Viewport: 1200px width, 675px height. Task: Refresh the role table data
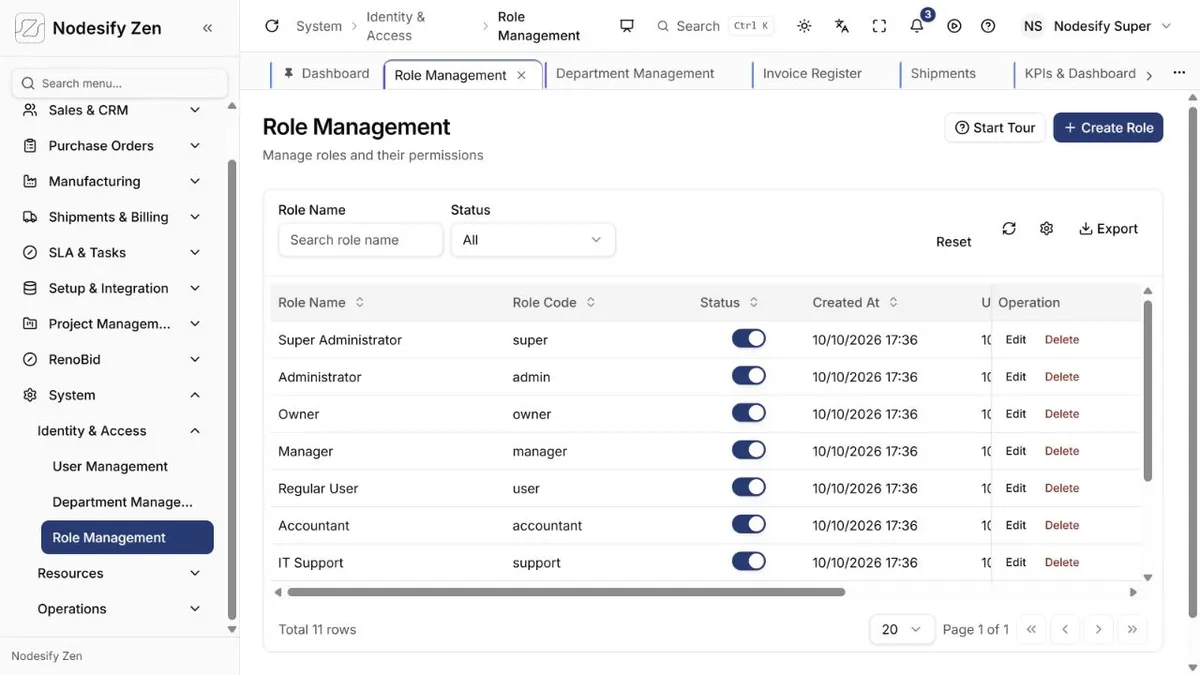tap(1009, 228)
